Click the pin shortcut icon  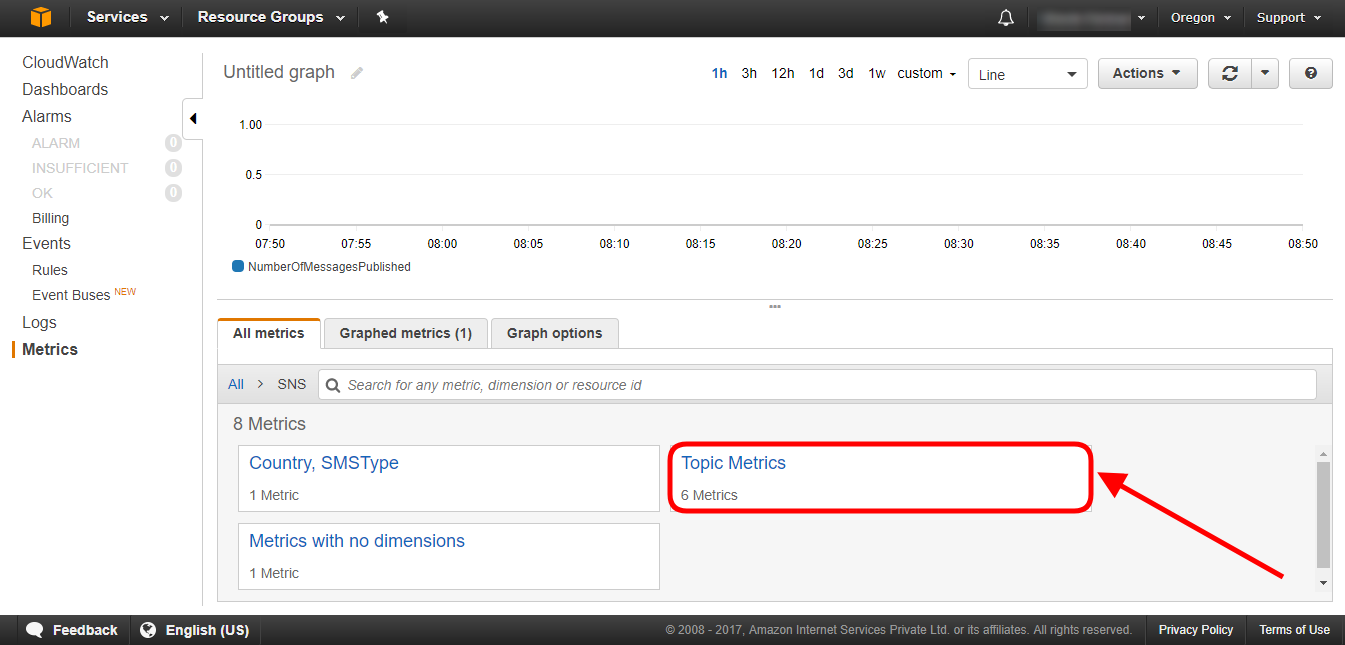pyautogui.click(x=382, y=17)
